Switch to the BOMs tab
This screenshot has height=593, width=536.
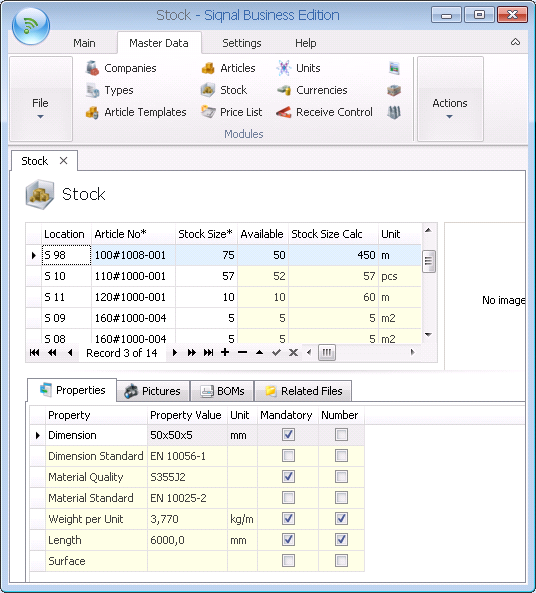click(222, 391)
